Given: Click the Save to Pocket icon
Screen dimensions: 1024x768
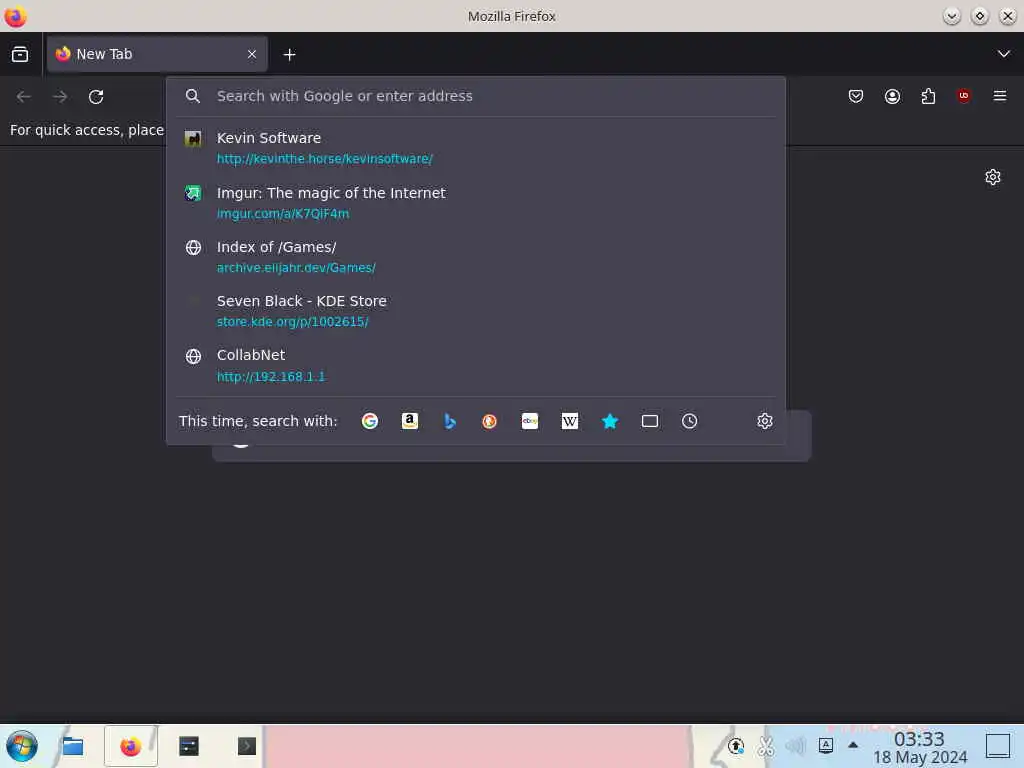Looking at the screenshot, I should (x=856, y=97).
